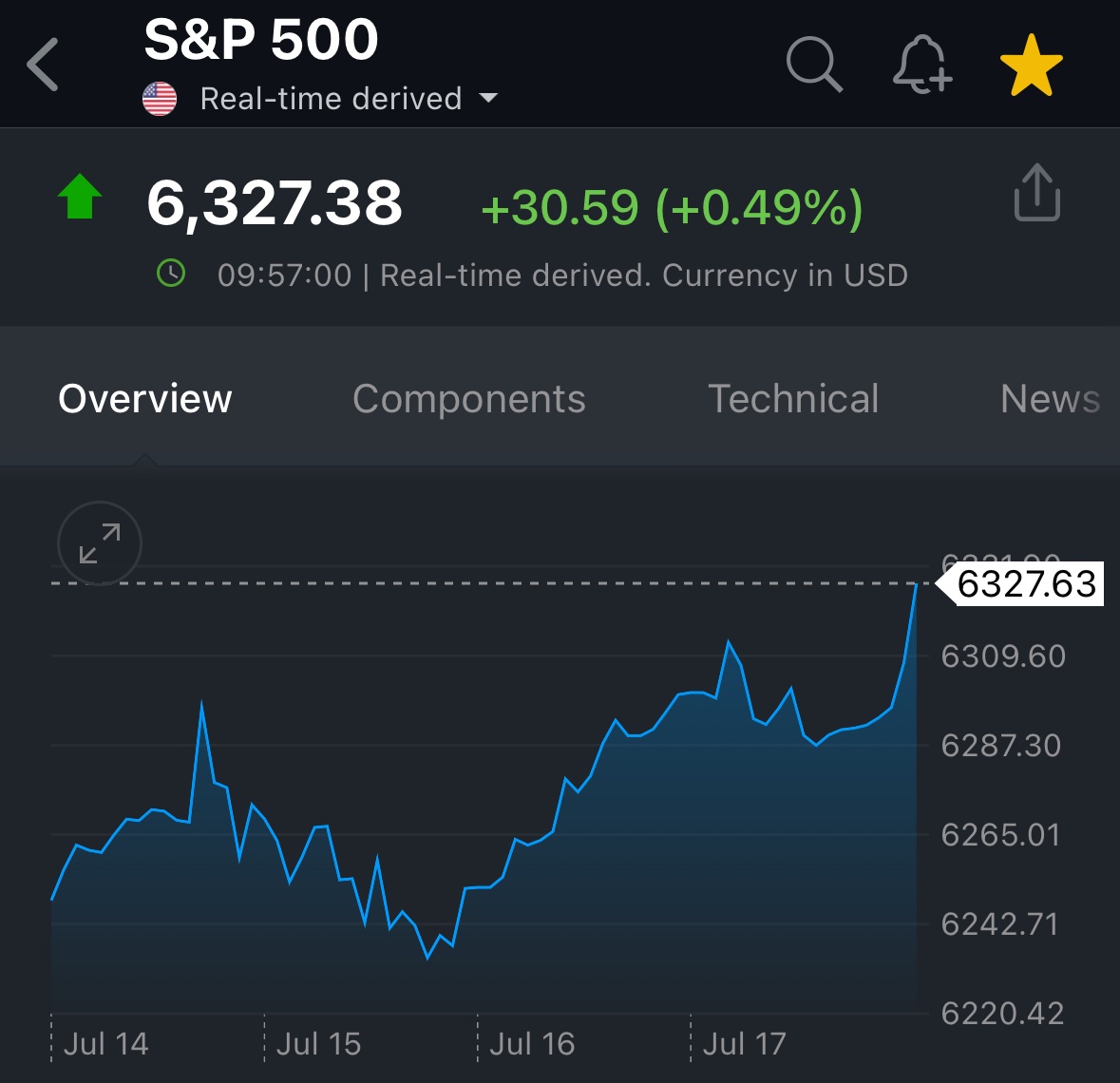Tap the 6309.60 axis value
Screen dimensions: 1120x1083
pos(1003,655)
